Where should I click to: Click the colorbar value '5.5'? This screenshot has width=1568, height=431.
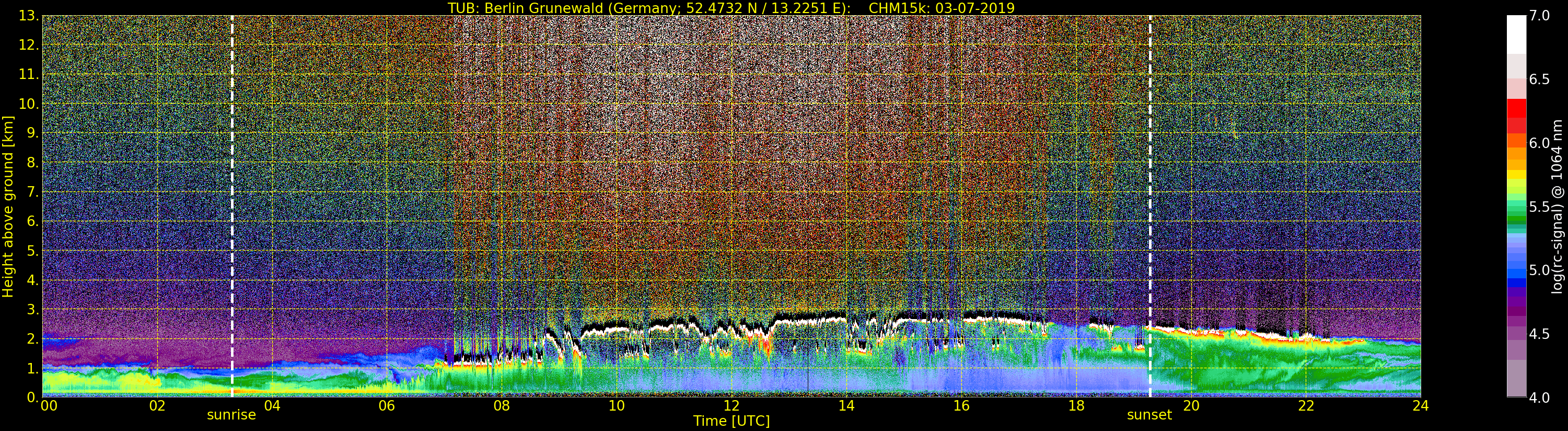(x=1539, y=207)
